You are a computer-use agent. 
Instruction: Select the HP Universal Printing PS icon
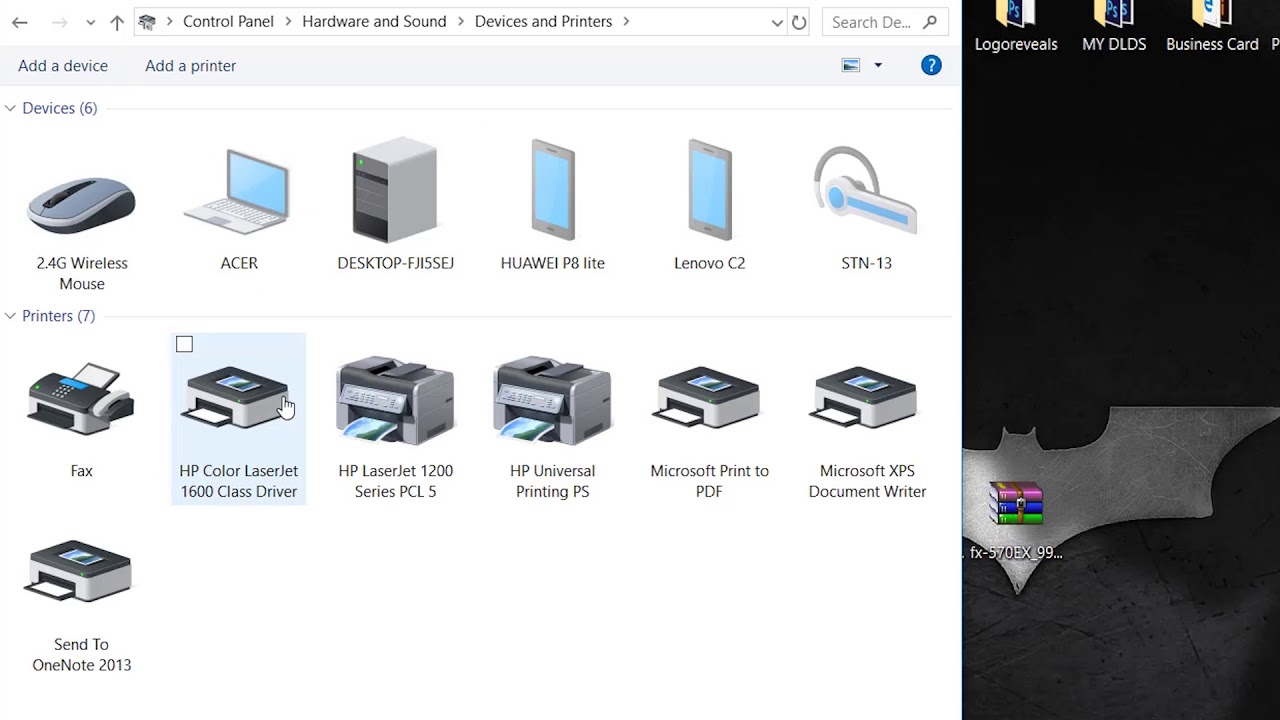552,400
